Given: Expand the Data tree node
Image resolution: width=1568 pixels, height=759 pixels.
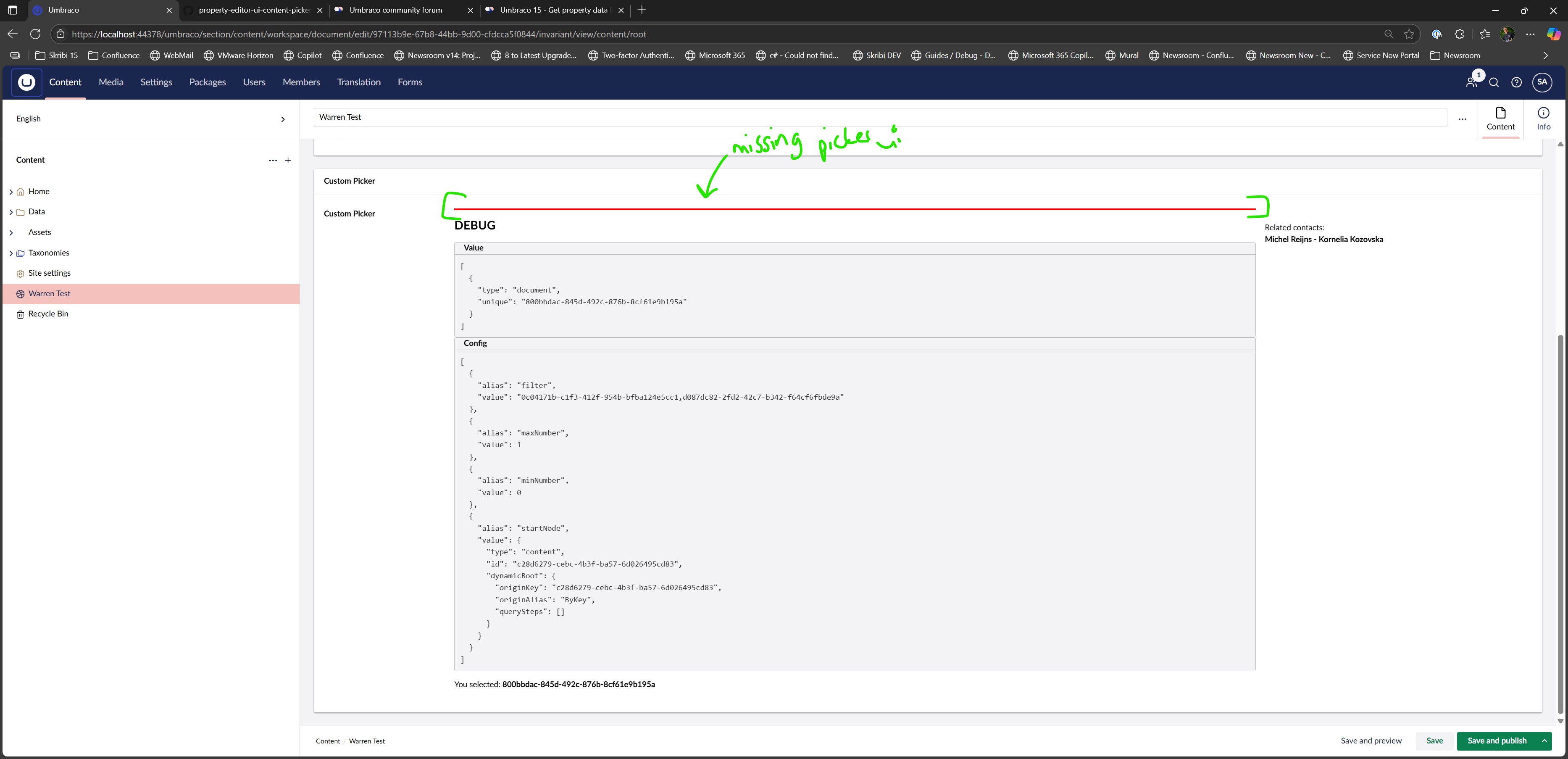Looking at the screenshot, I should point(11,212).
